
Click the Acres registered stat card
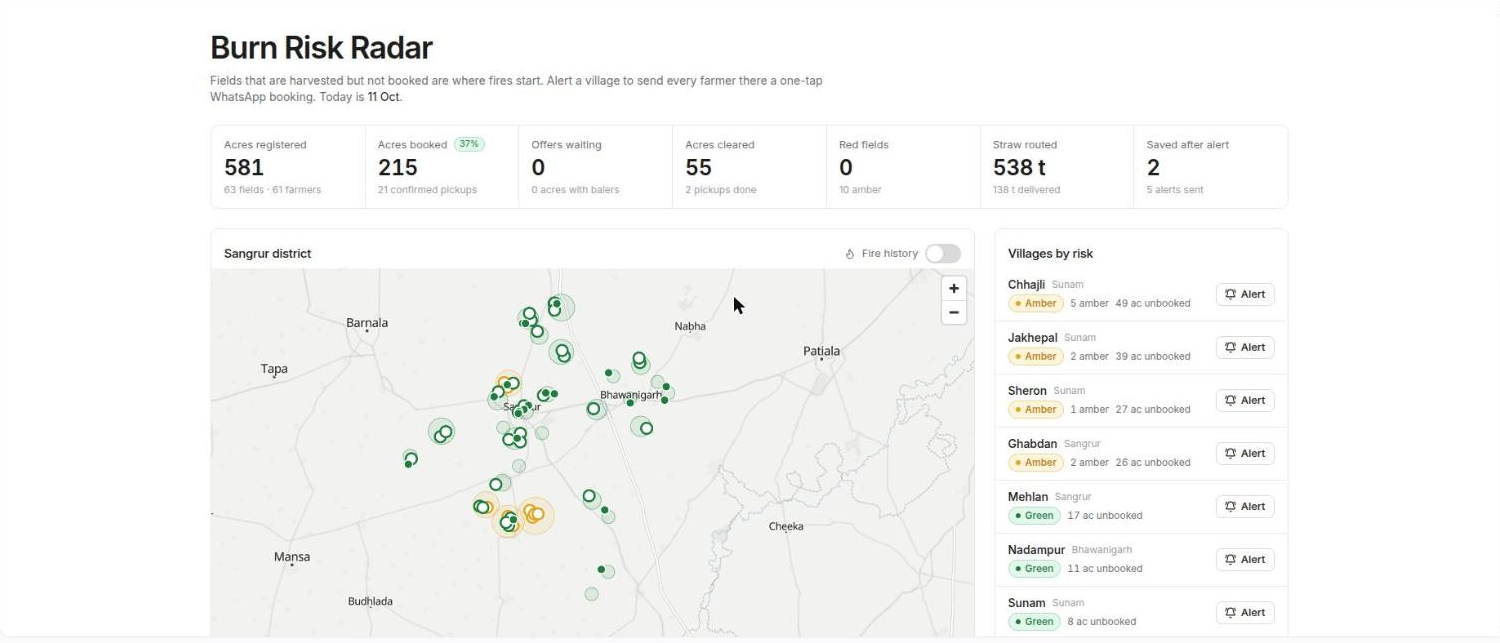point(288,166)
